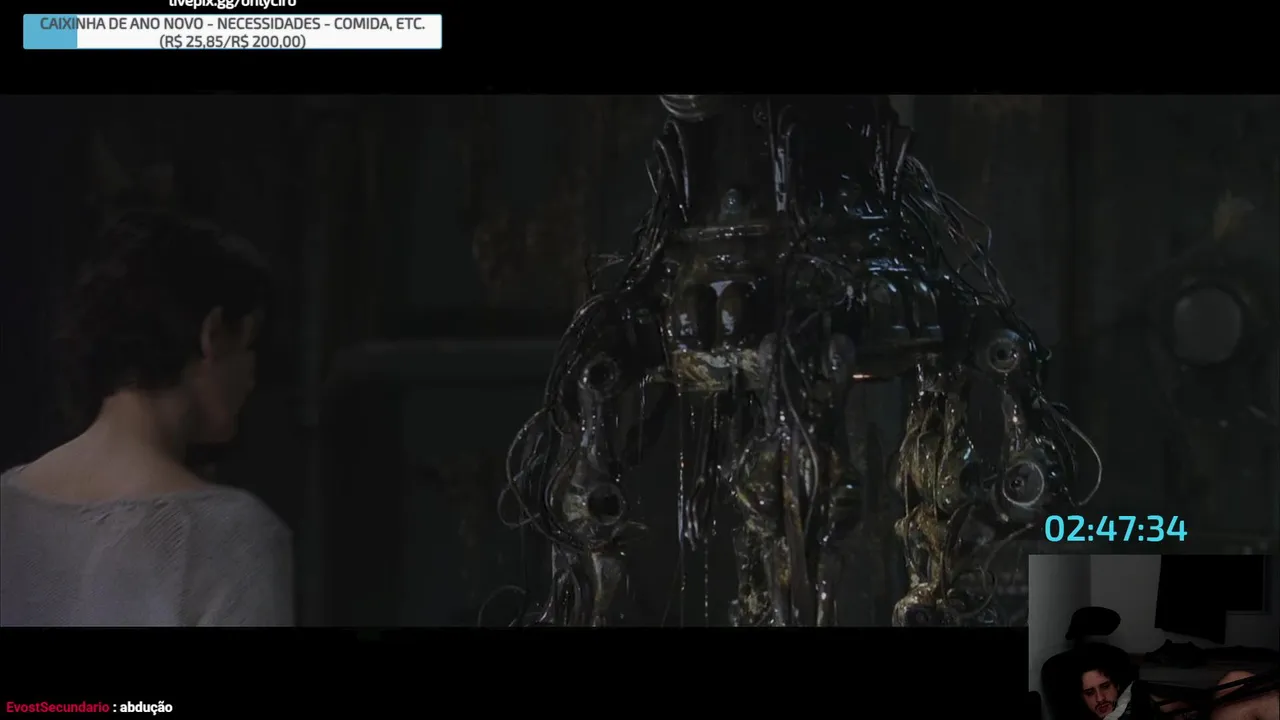The image size is (1280, 720).
Task: Click the 'R$ 25,85/R$ 200,00' amount text
Action: [x=232, y=41]
